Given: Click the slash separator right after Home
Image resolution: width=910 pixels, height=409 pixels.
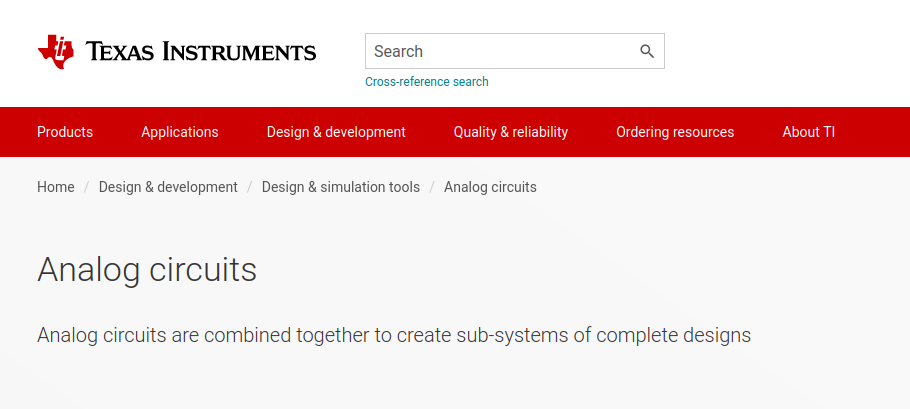Looking at the screenshot, I should [x=86, y=187].
